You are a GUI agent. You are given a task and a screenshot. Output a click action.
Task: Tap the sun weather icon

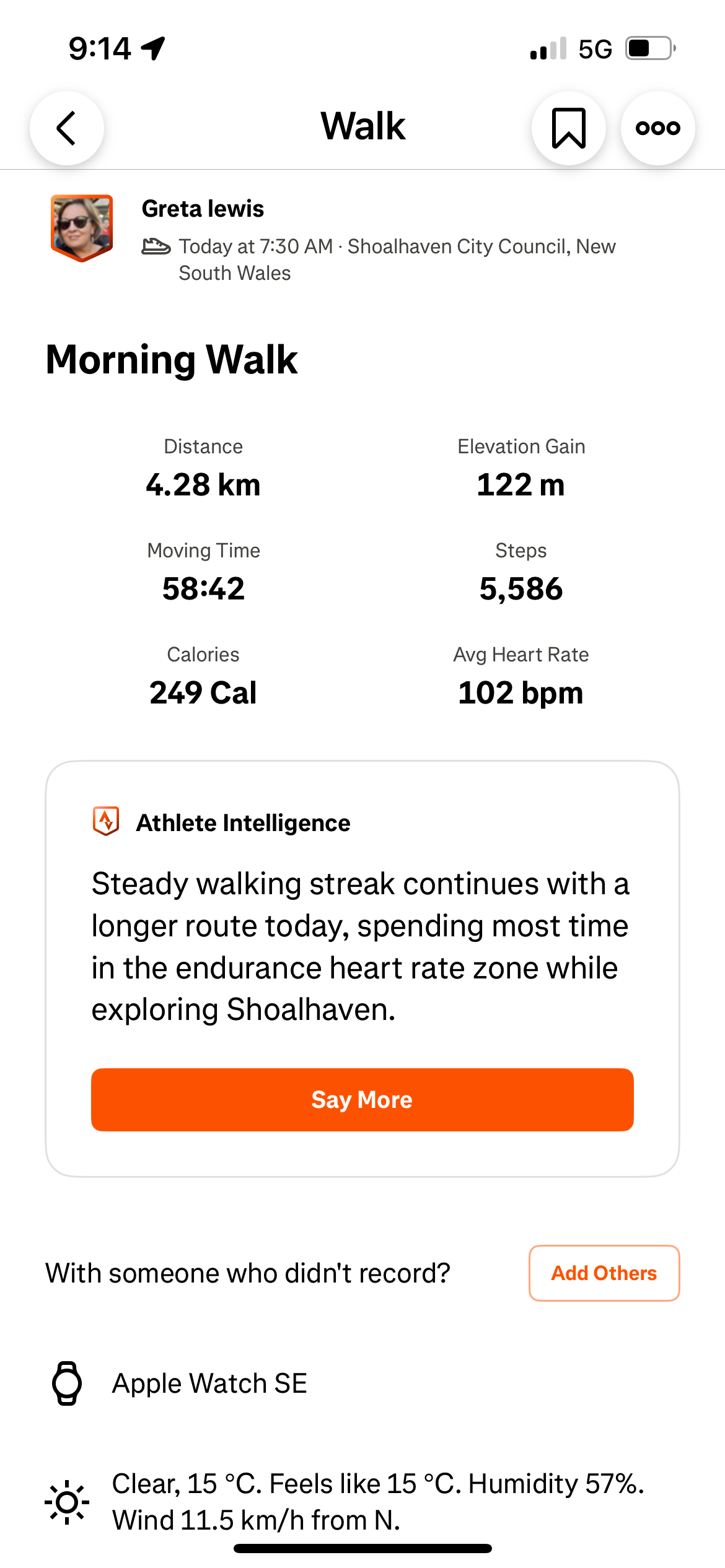67,1502
